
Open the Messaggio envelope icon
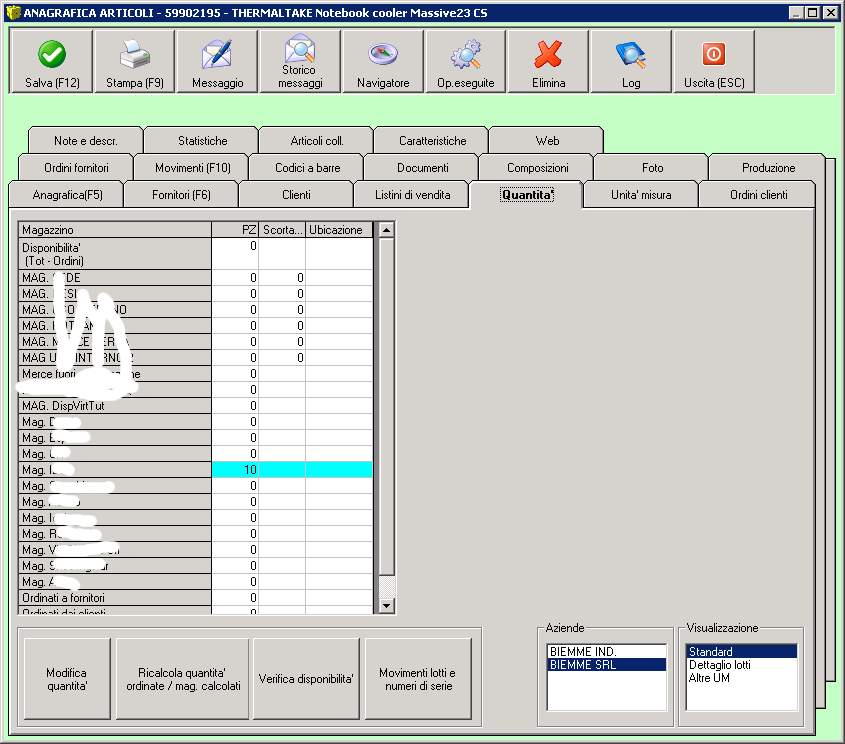217,54
